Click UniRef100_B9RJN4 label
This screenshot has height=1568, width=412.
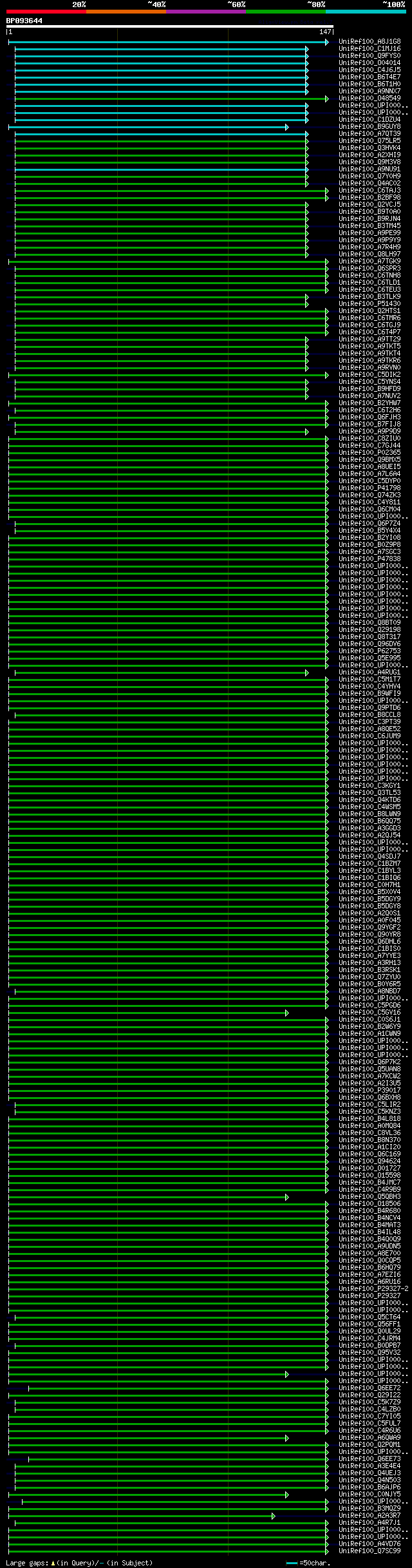(370, 219)
